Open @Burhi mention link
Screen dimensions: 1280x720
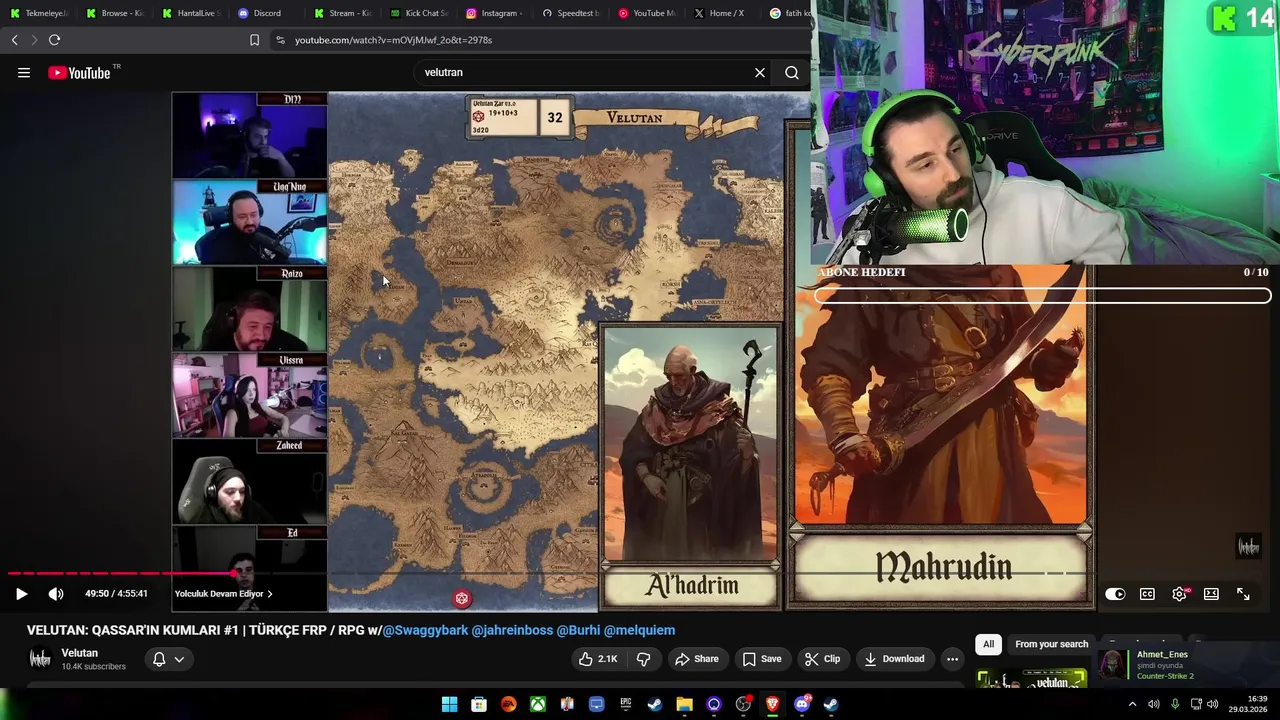pos(578,630)
